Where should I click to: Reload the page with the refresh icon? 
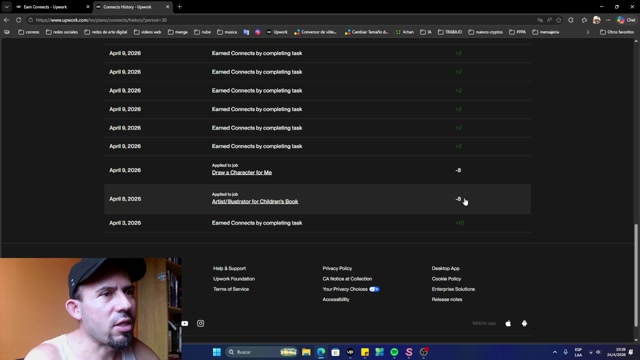19,20
